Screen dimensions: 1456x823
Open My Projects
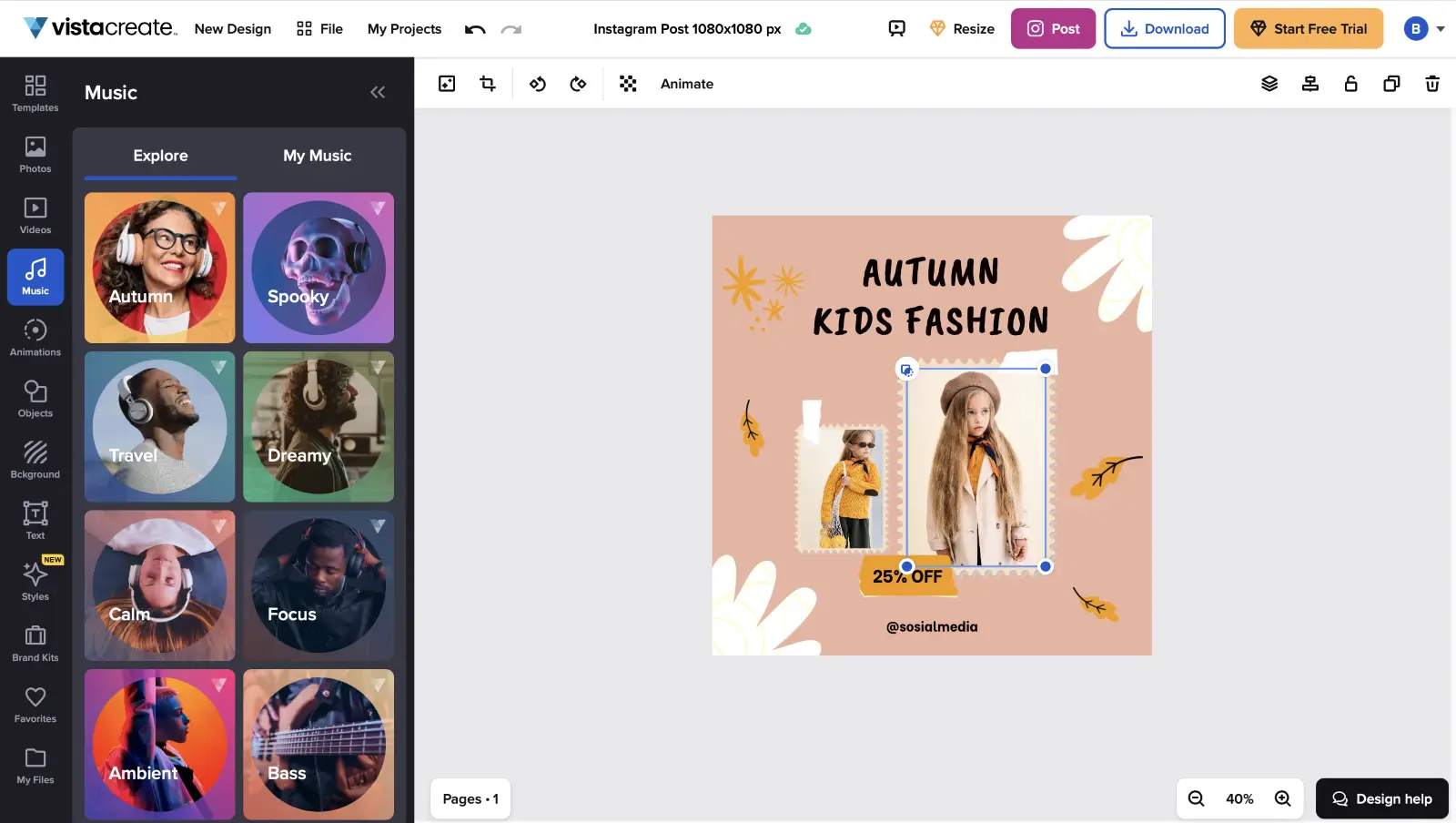404,29
